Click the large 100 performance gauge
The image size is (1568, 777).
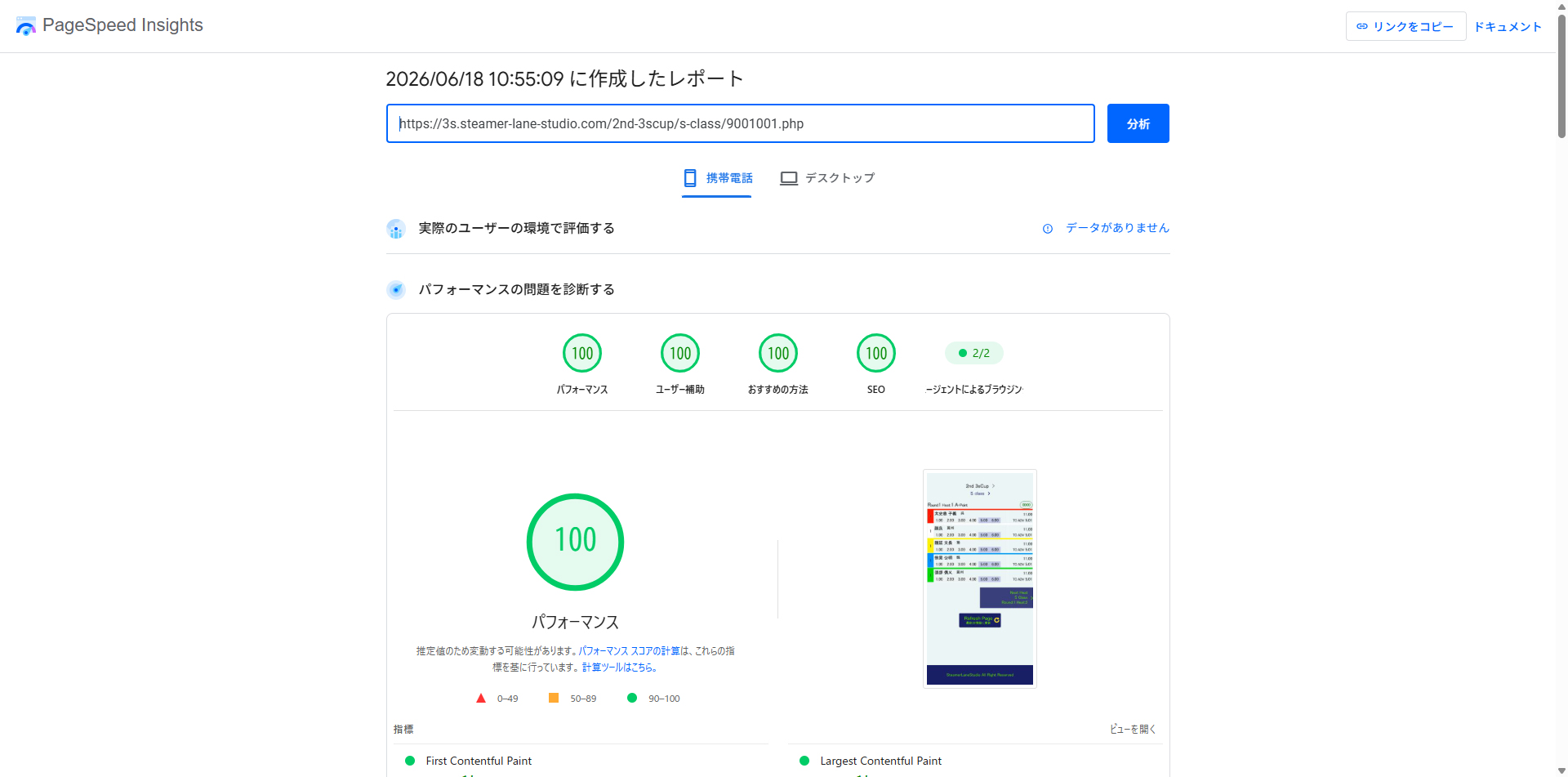tap(576, 542)
